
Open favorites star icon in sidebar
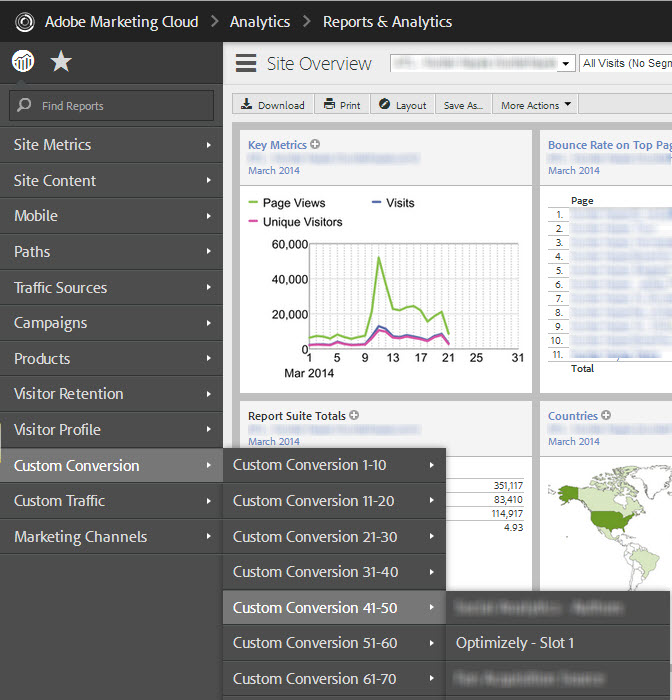click(x=61, y=61)
